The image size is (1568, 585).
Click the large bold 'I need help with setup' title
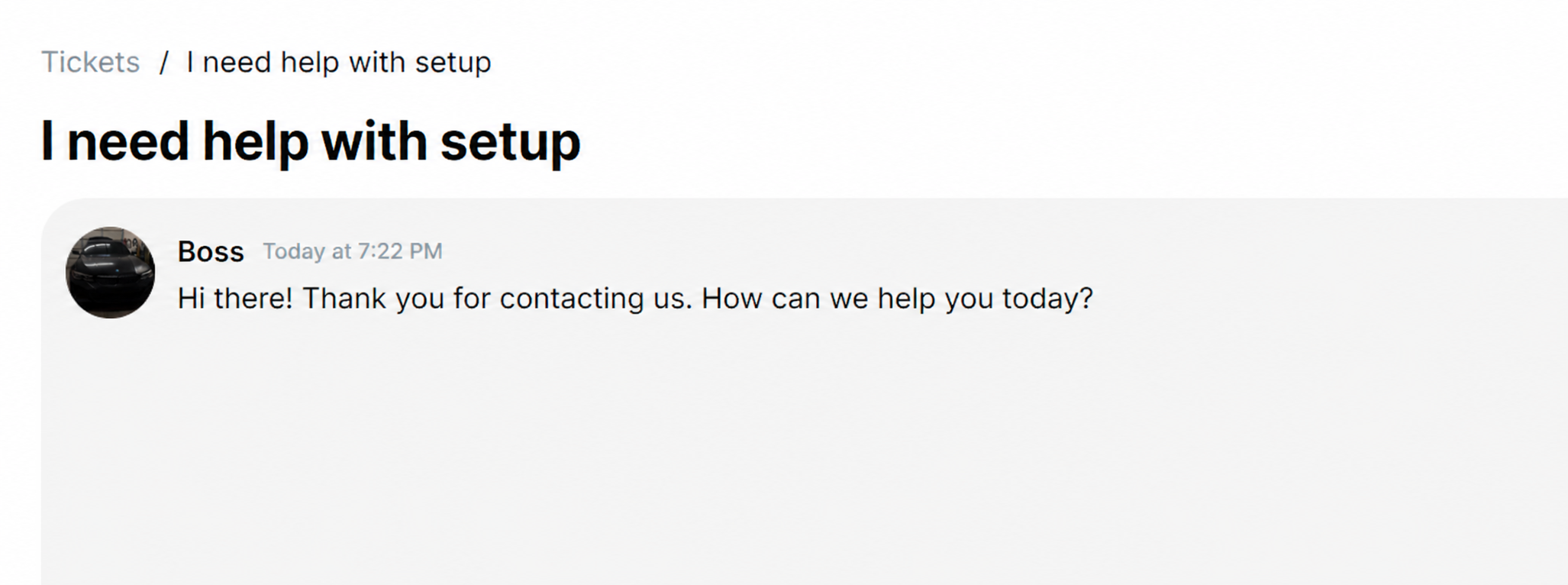coord(310,142)
